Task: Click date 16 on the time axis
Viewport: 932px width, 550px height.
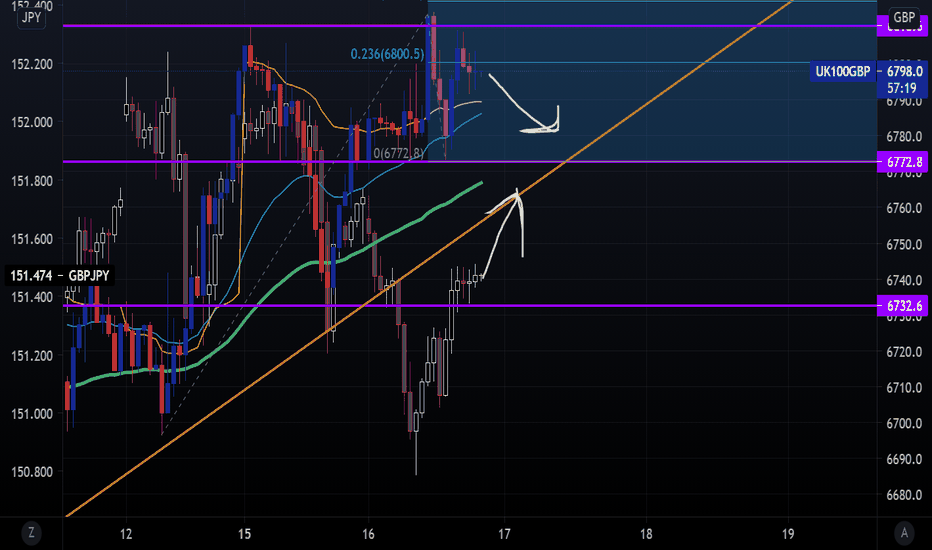Action: 368,534
